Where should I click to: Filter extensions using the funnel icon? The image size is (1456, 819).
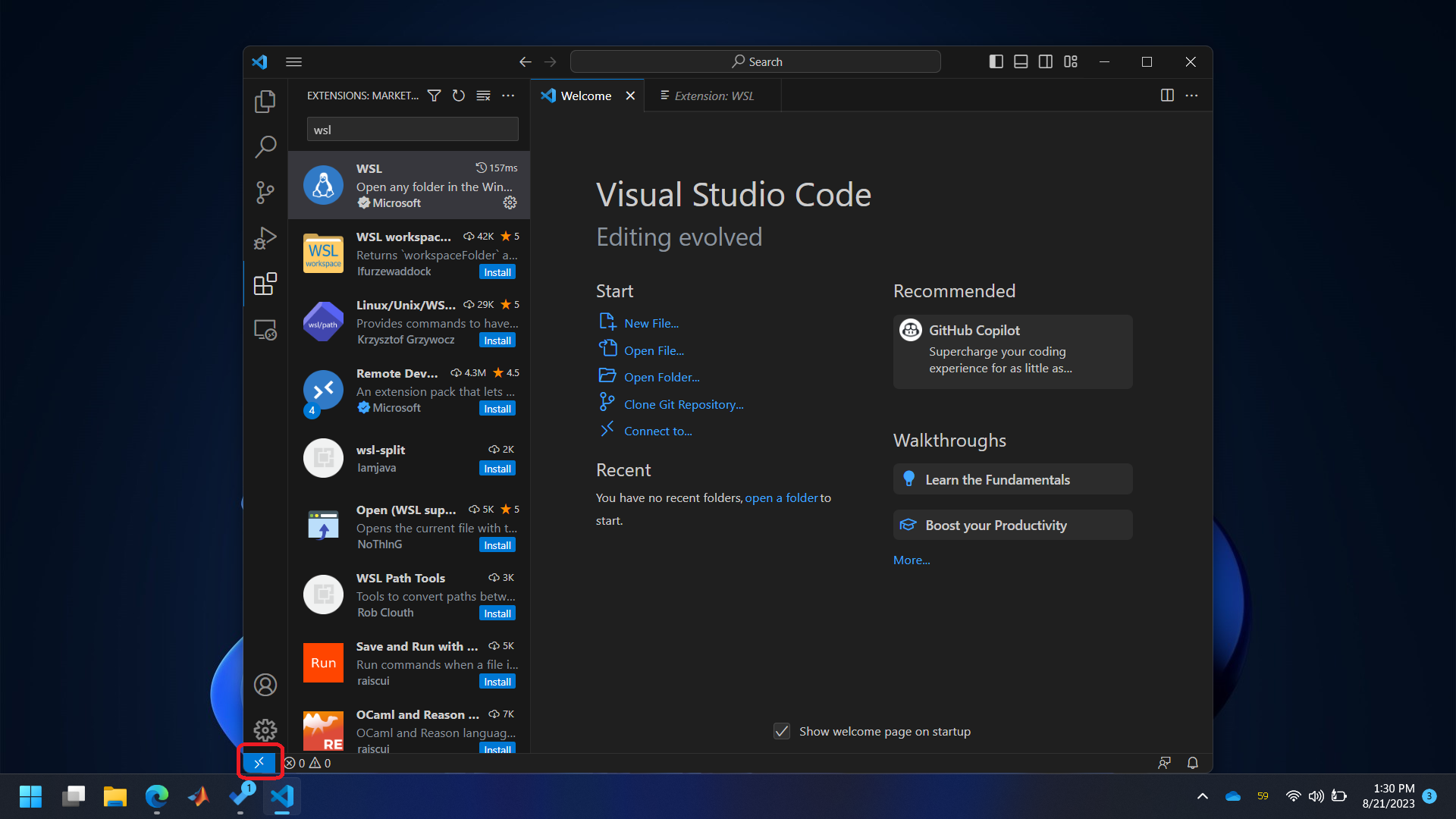coord(434,96)
